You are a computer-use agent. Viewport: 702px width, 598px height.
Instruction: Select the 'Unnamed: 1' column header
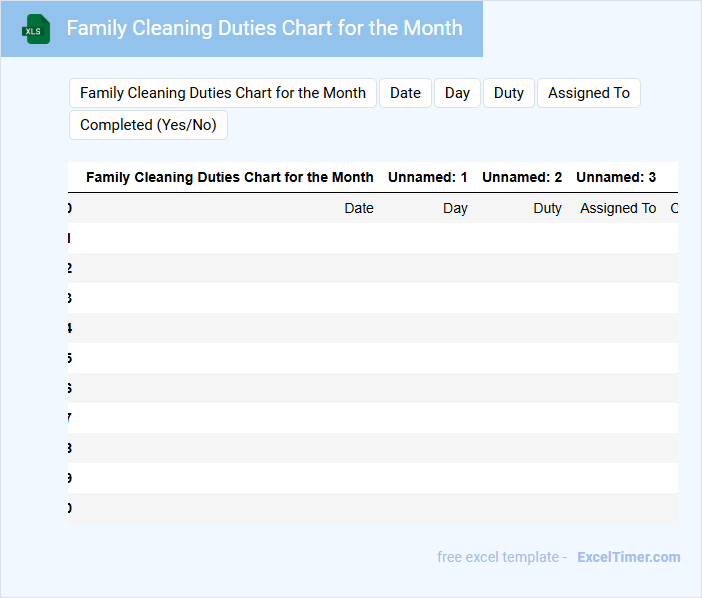click(x=427, y=177)
